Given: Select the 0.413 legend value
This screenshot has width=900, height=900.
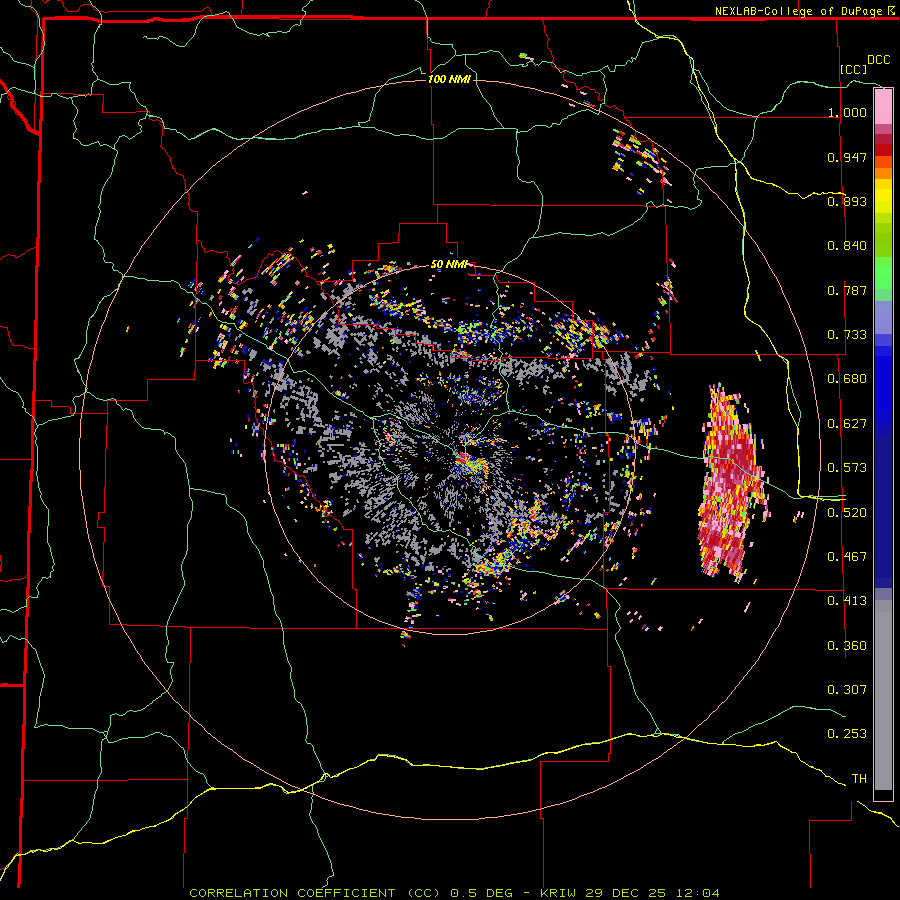Looking at the screenshot, I should [847, 601].
